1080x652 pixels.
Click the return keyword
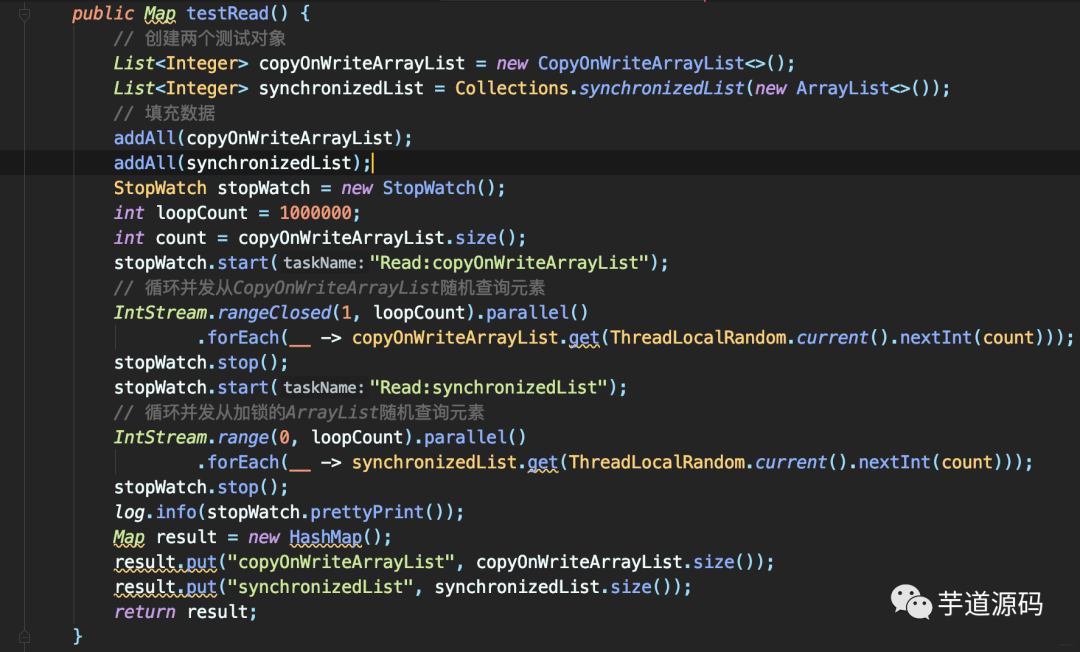[145, 611]
